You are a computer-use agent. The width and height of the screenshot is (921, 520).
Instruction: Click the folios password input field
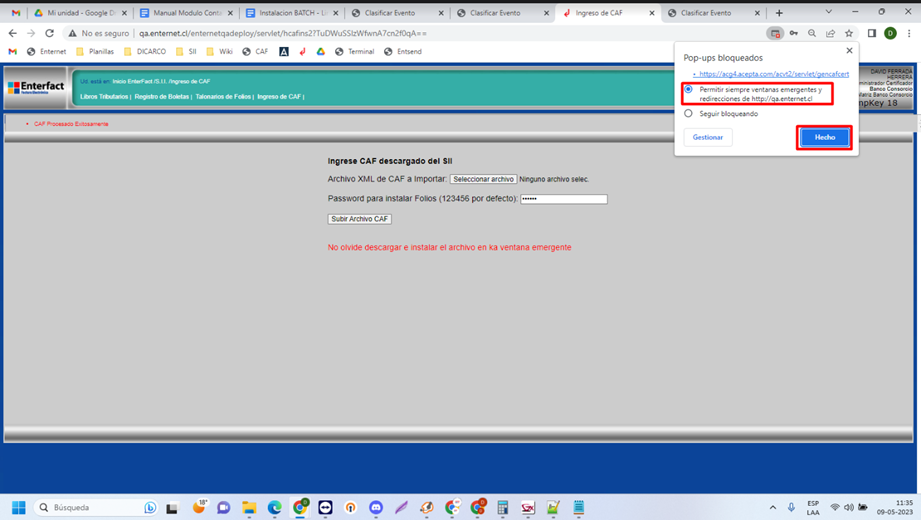(x=564, y=199)
